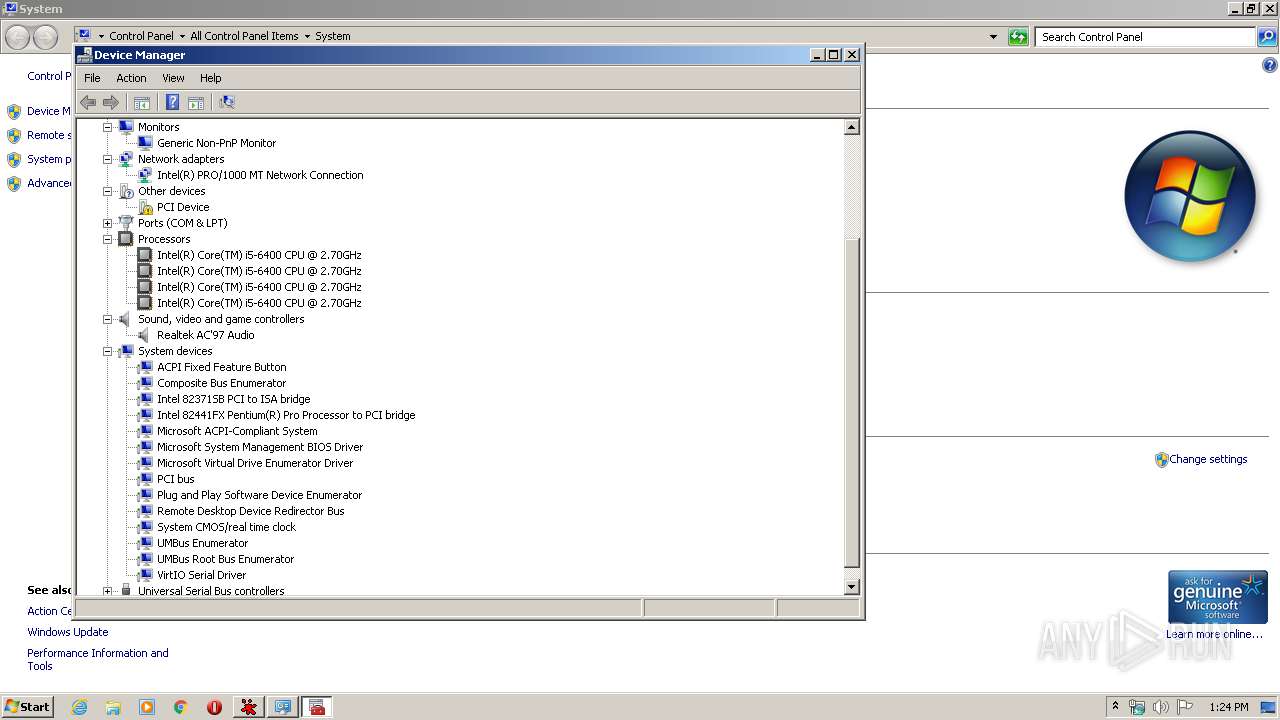Collapse the Network adapters node
The image size is (1280, 720).
[108, 159]
